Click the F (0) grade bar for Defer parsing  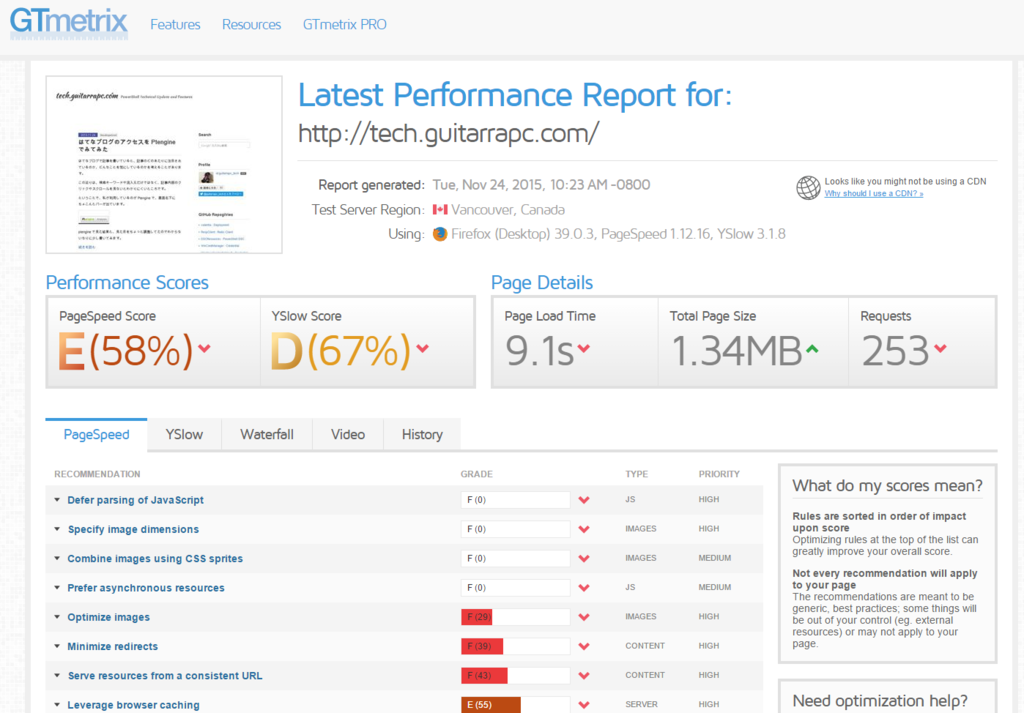pyautogui.click(x=515, y=500)
